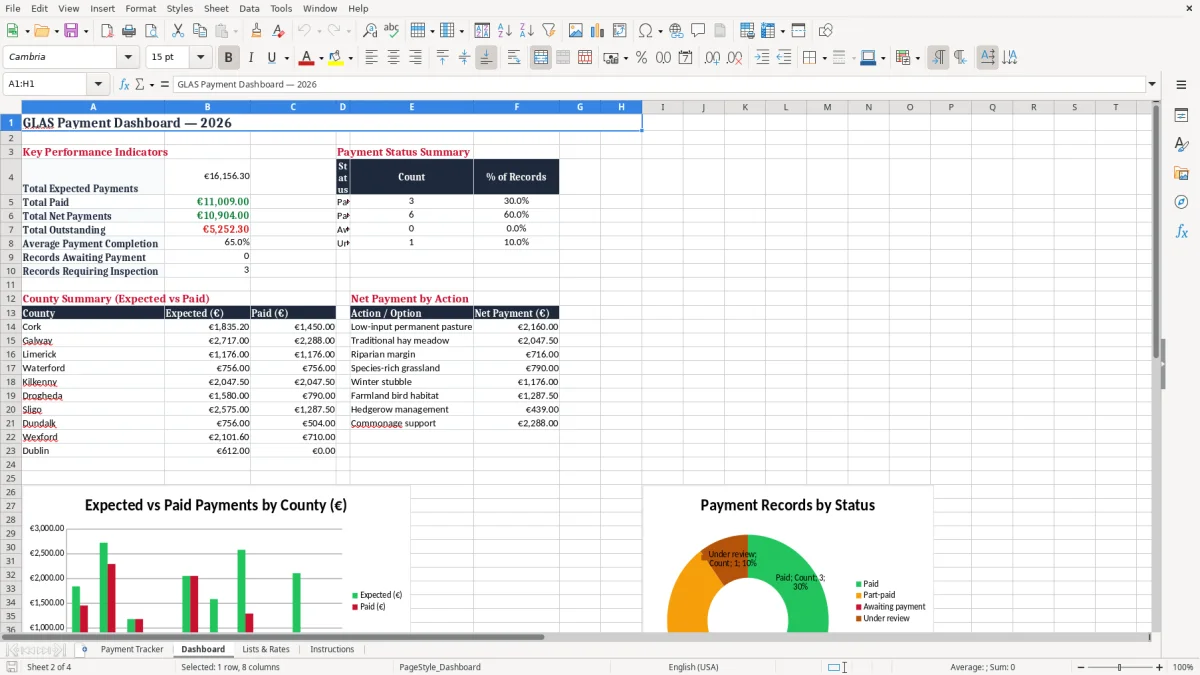Open the Function Wizard
The image size is (1200, 675).
(124, 84)
